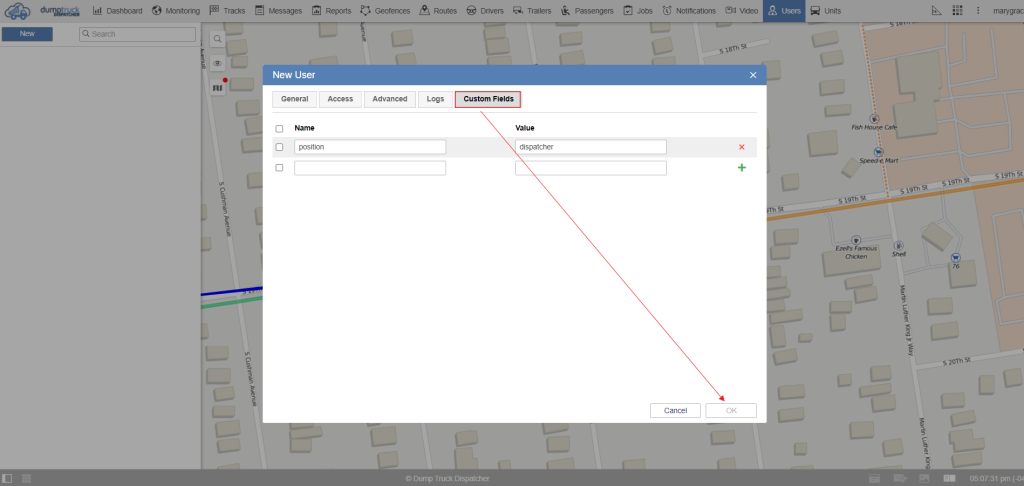Screen dimensions: 1024x486
Task: Click the OK button
Action: 731,410
